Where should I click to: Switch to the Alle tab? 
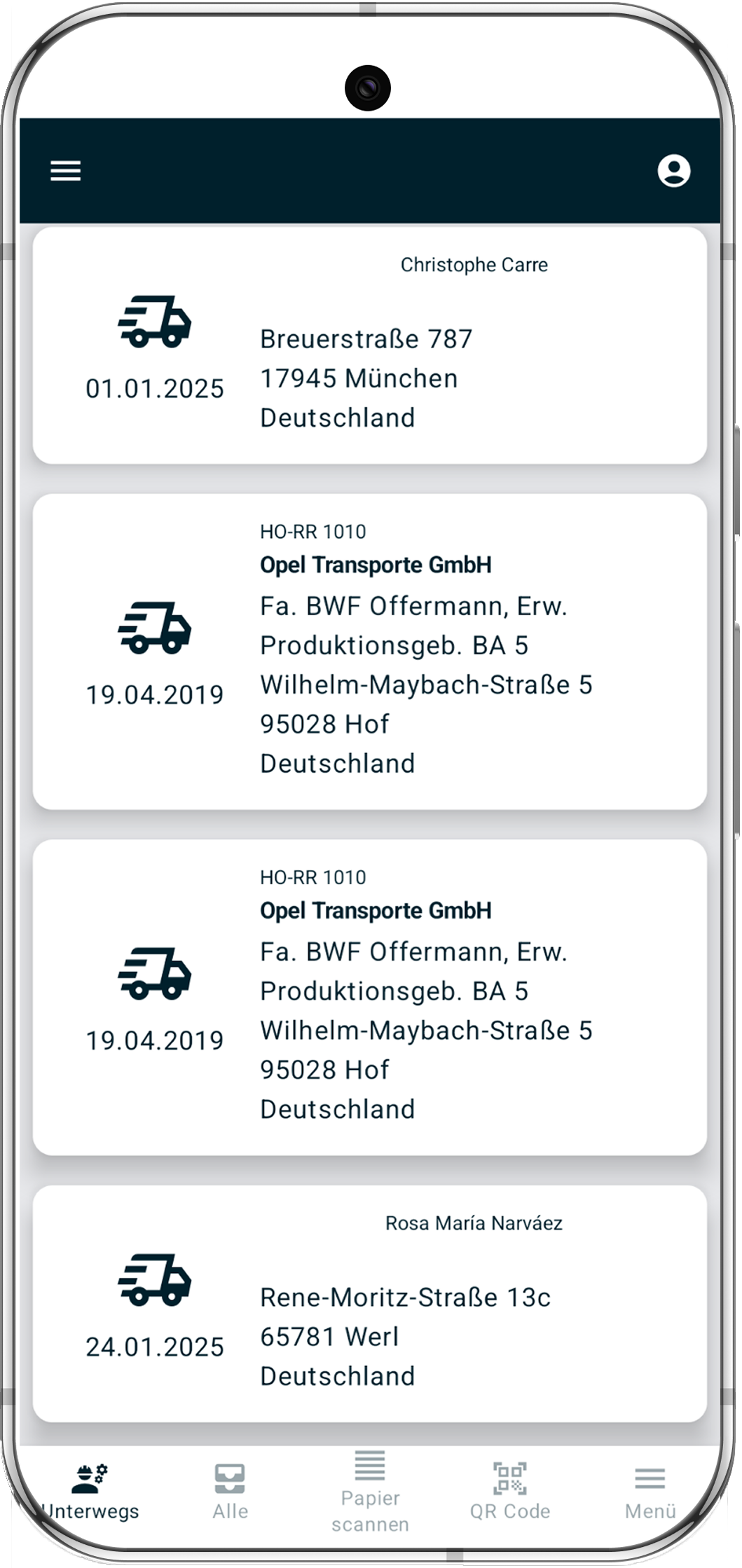point(230,1511)
